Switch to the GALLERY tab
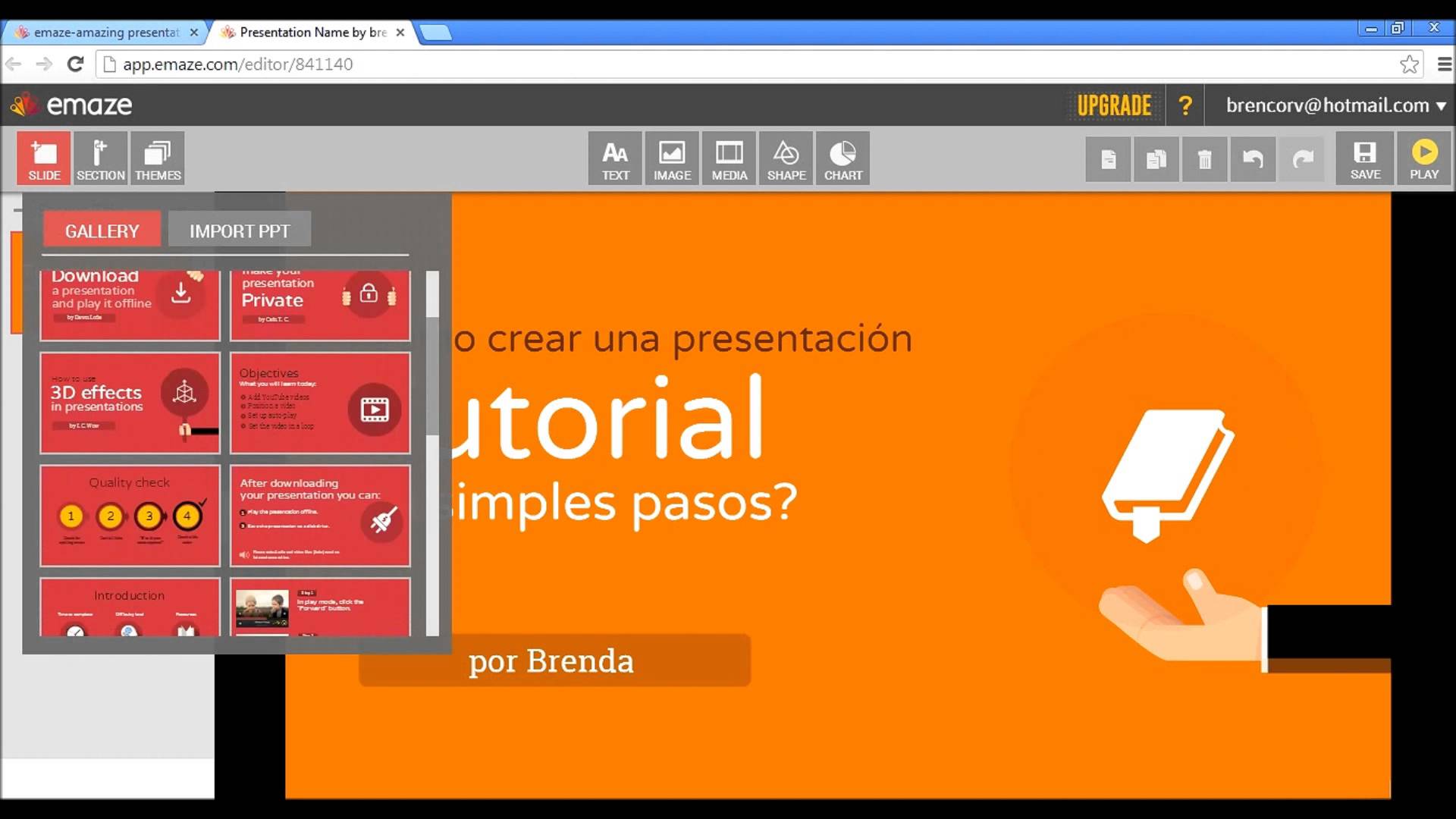Viewport: 1456px width, 819px height. tap(102, 231)
